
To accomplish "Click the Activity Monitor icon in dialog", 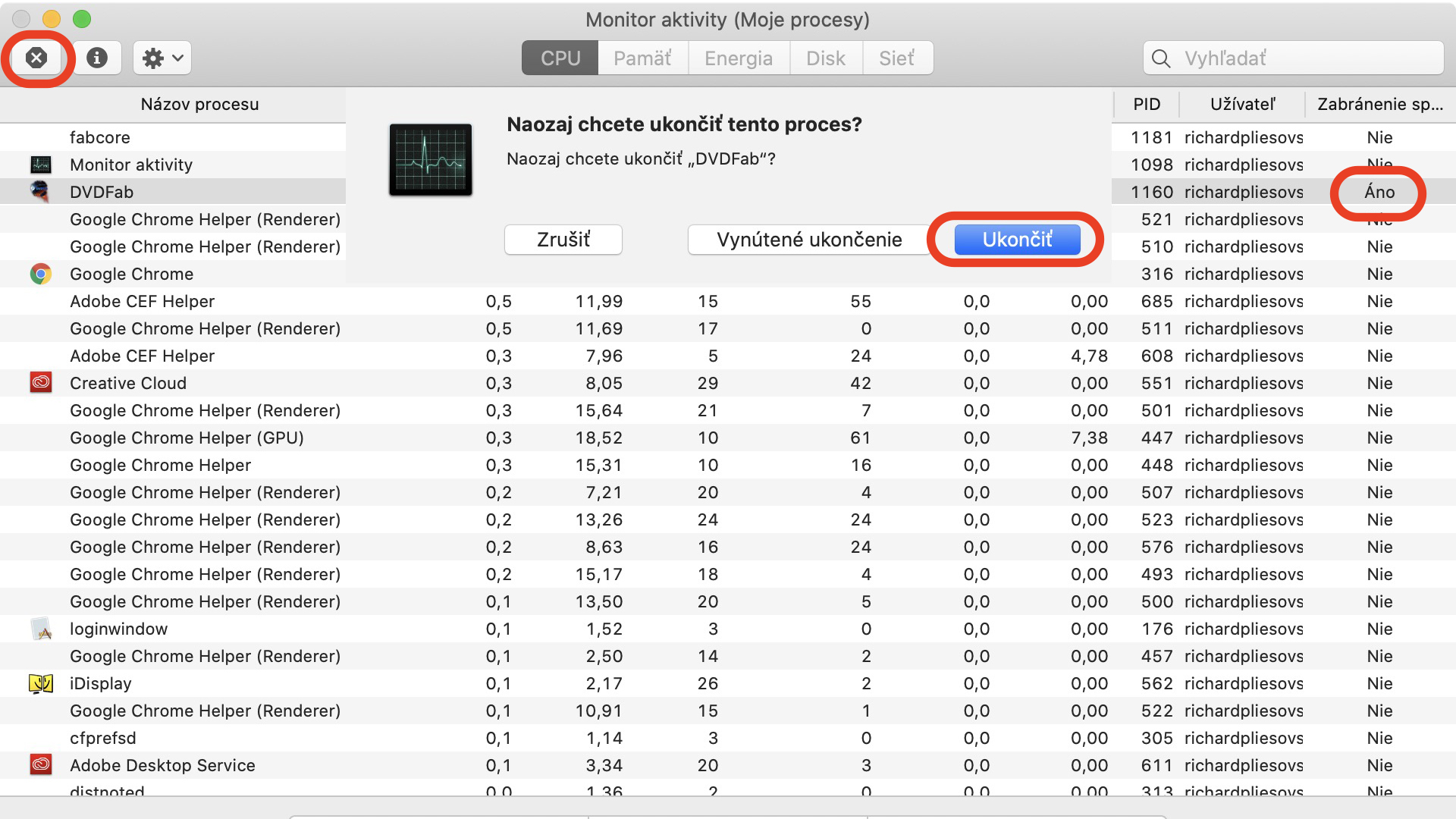I will pos(431,160).
